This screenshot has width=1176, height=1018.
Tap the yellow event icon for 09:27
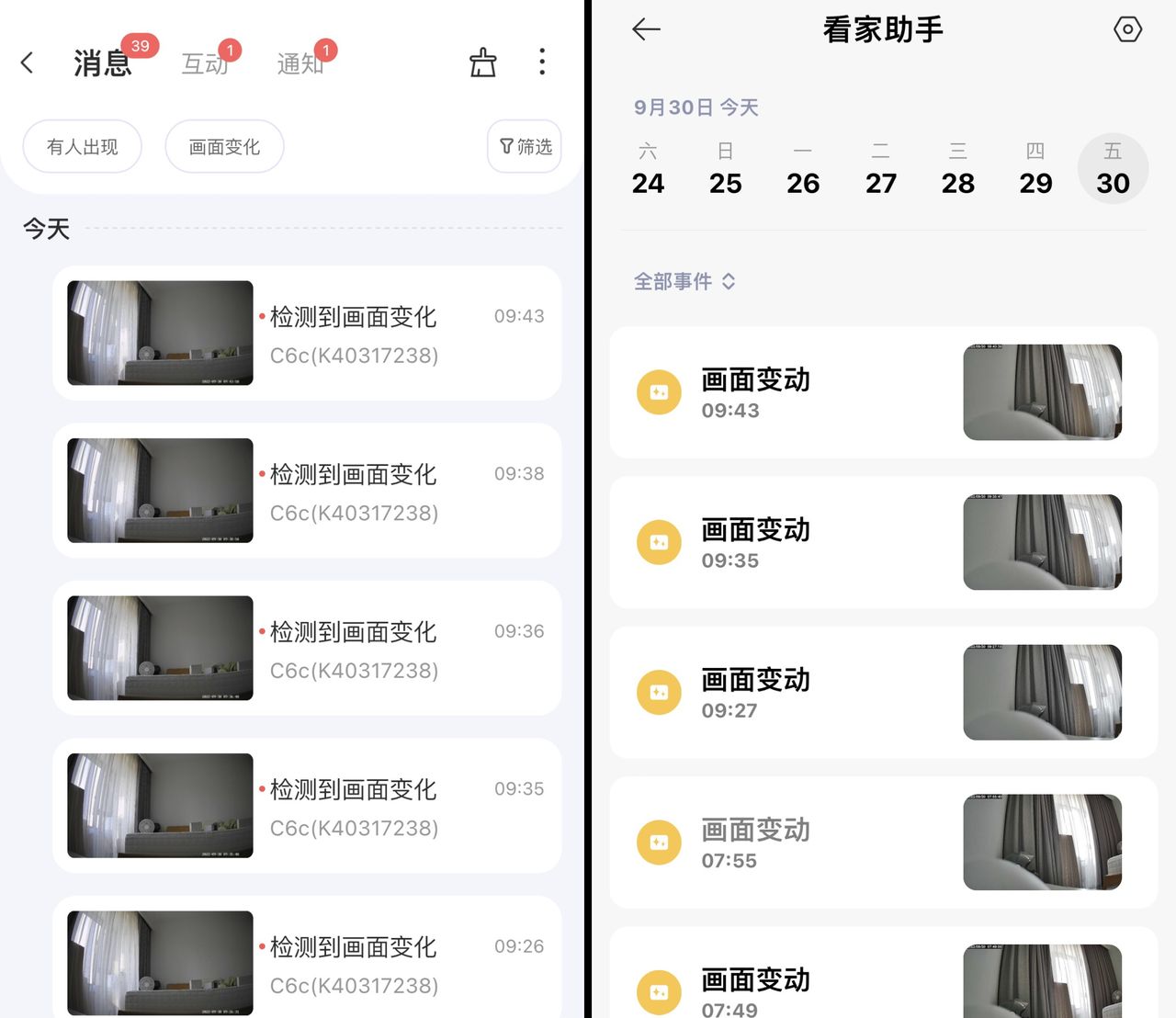[x=659, y=692]
